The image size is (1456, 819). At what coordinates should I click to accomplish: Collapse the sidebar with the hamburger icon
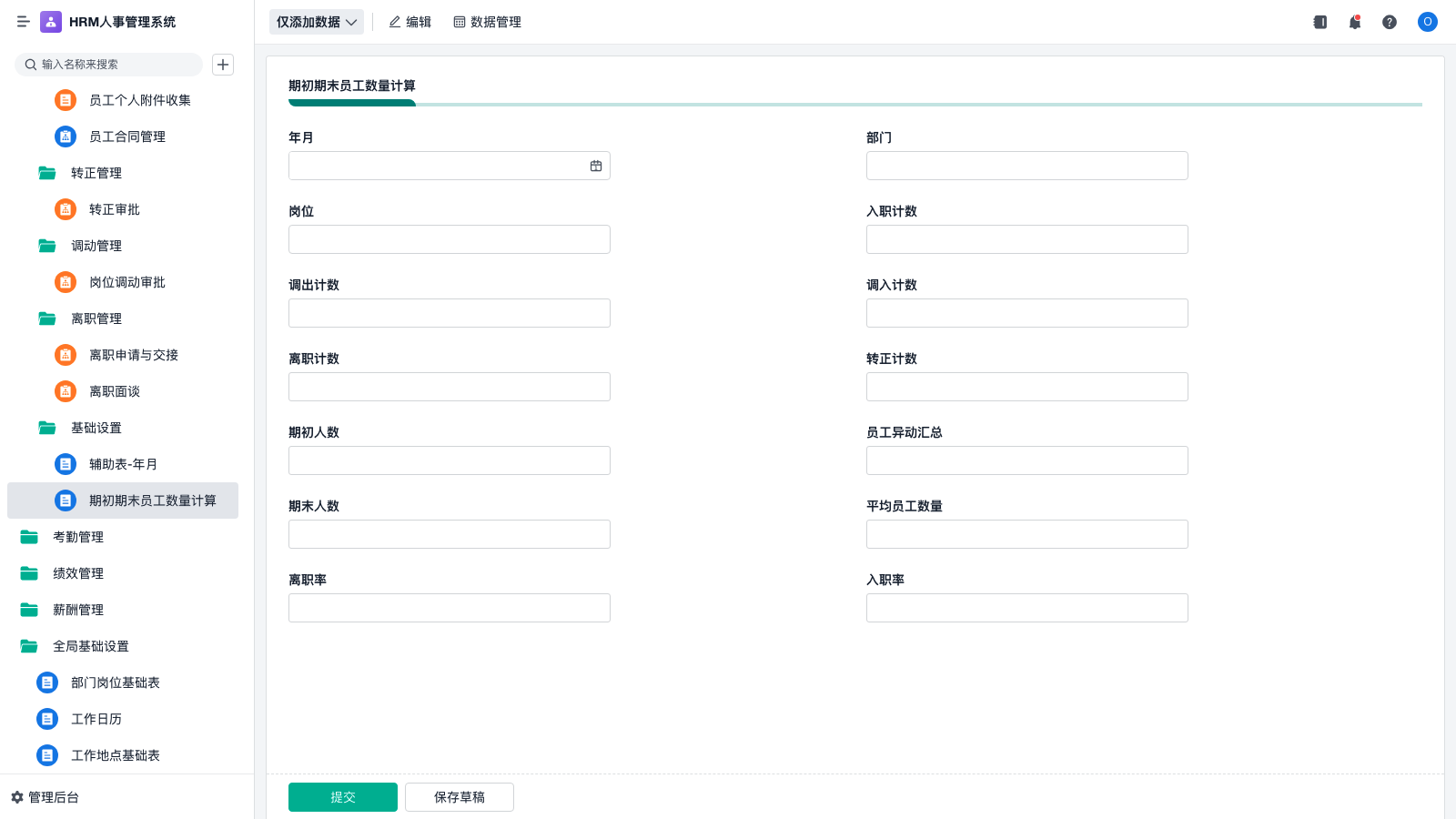[24, 22]
